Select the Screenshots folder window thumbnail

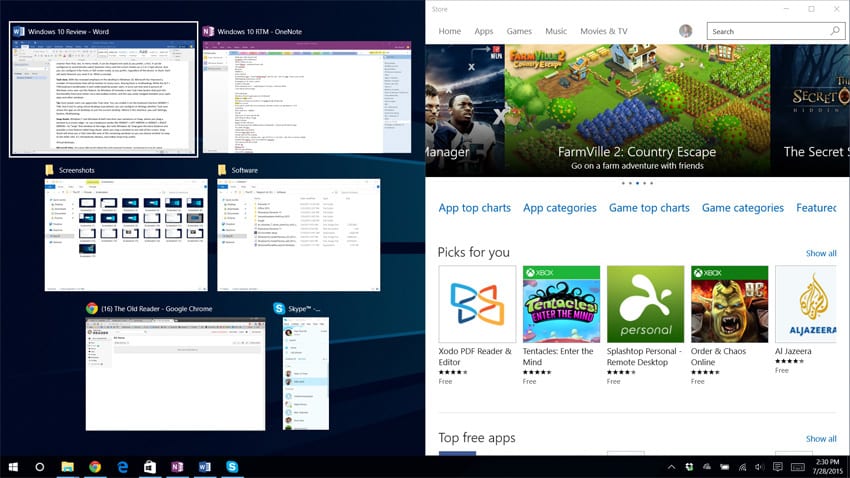[x=126, y=235]
